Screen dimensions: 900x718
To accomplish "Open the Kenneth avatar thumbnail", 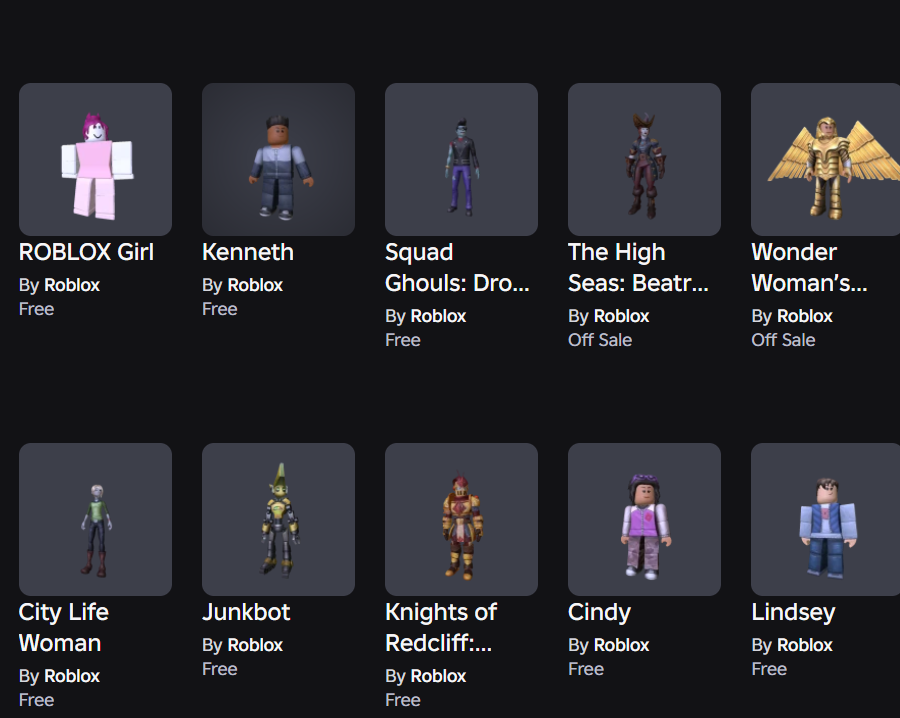I will tap(278, 159).
